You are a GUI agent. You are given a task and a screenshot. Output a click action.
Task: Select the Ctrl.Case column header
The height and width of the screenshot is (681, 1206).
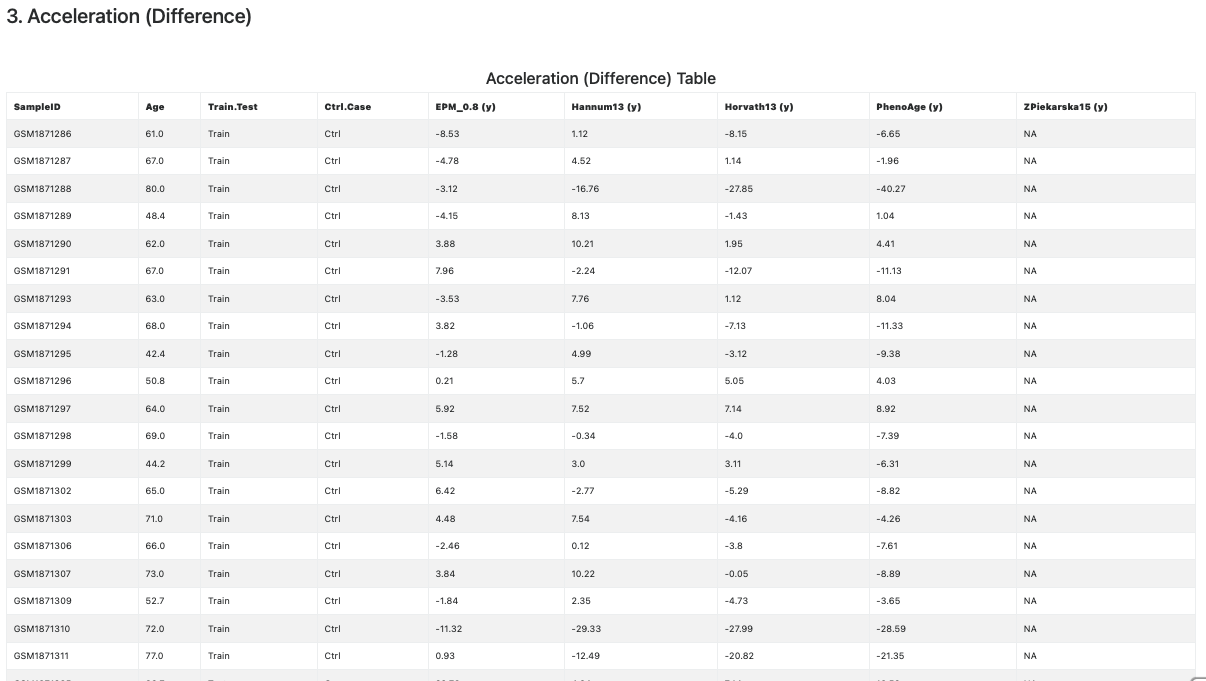[x=347, y=107]
